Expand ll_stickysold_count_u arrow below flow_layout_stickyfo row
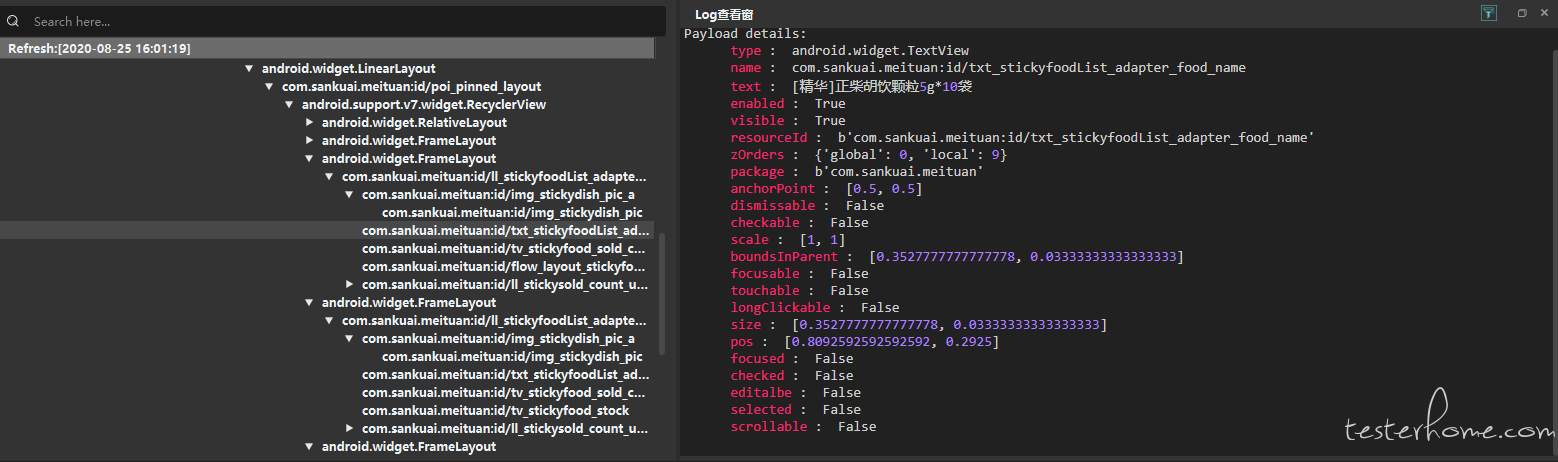The image size is (1558, 462). 349,285
